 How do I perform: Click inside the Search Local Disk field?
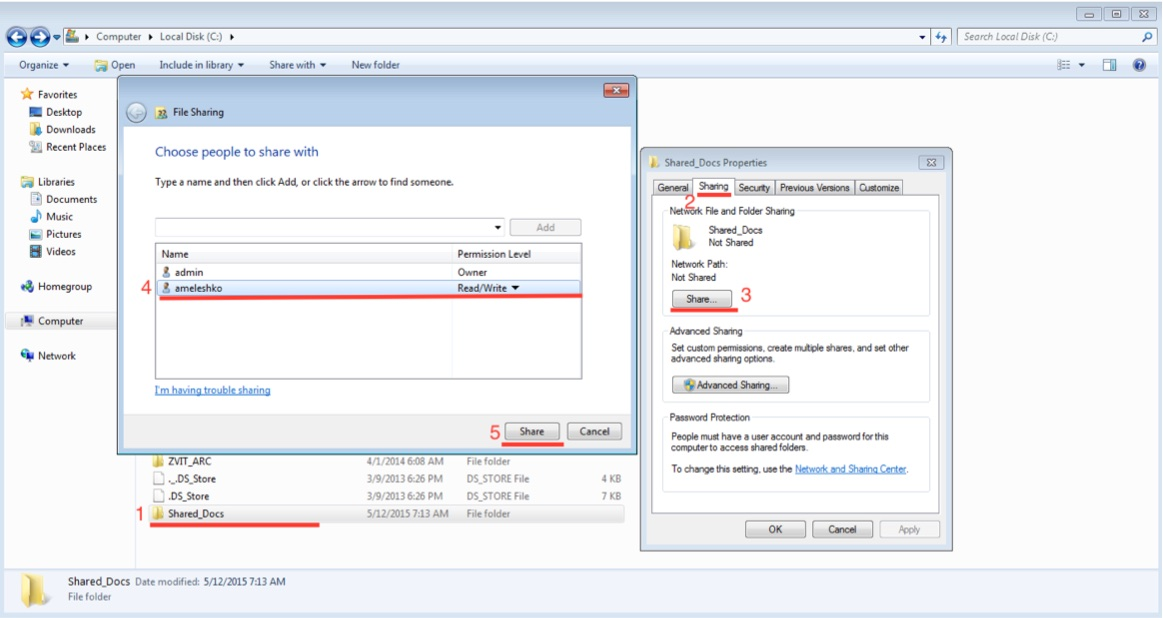[x=1050, y=36]
